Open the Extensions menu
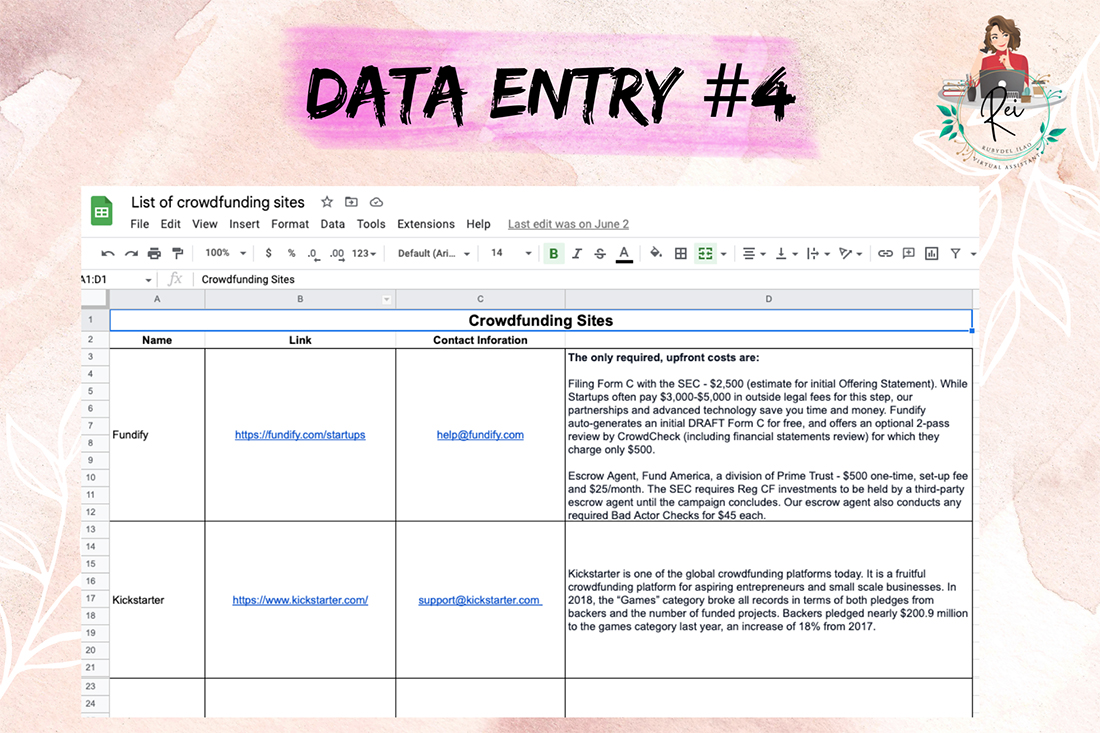Viewport: 1100px width, 733px height. [426, 224]
